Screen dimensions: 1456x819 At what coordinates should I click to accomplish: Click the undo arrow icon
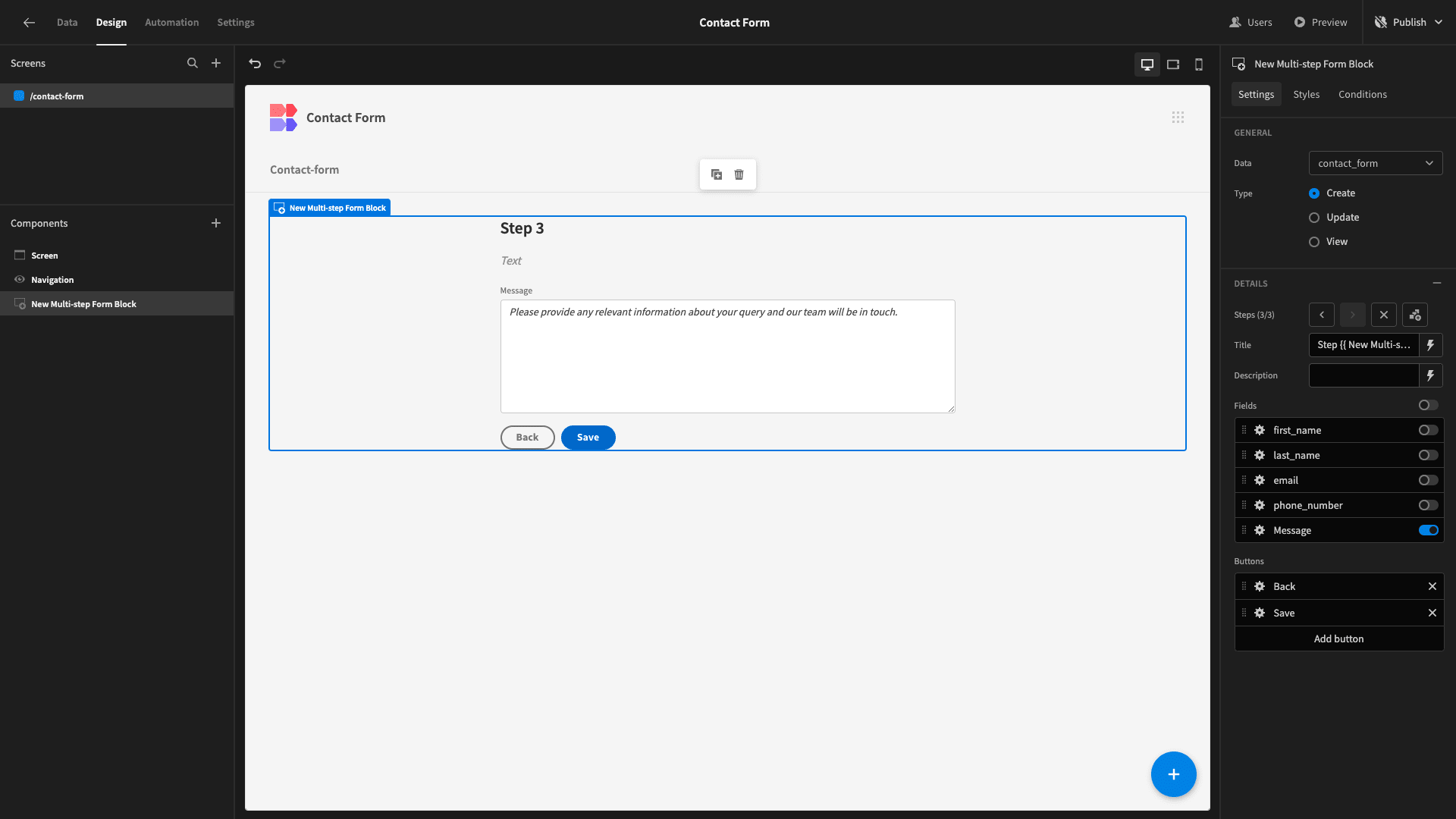tap(255, 63)
